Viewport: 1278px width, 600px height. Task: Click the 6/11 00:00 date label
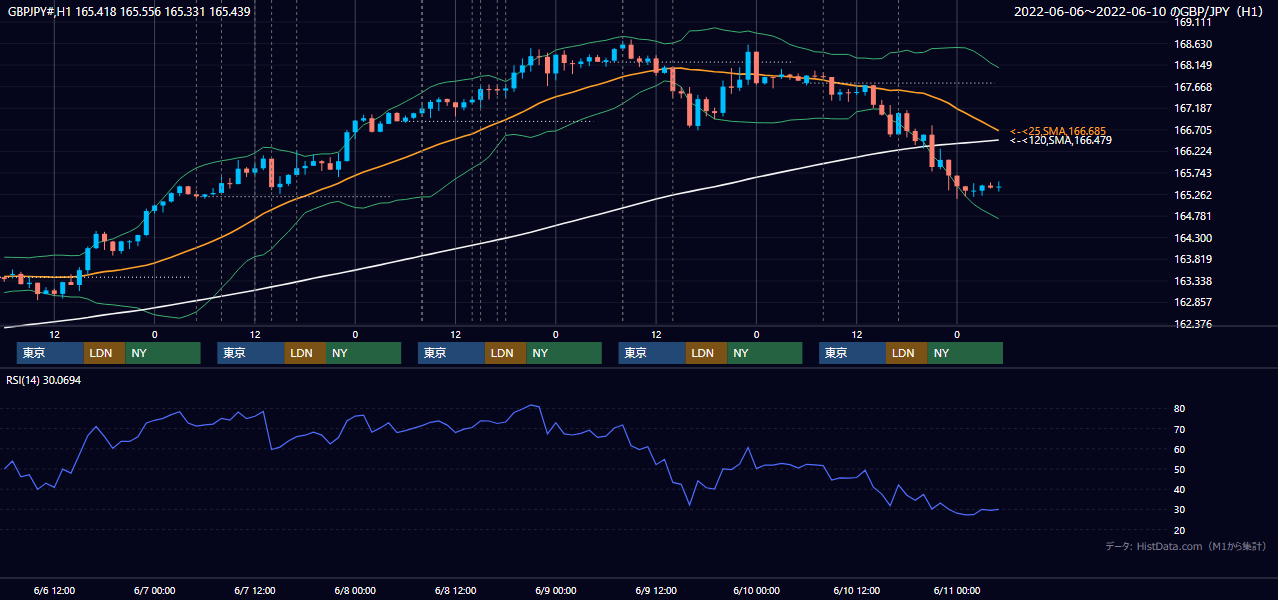tap(957, 590)
